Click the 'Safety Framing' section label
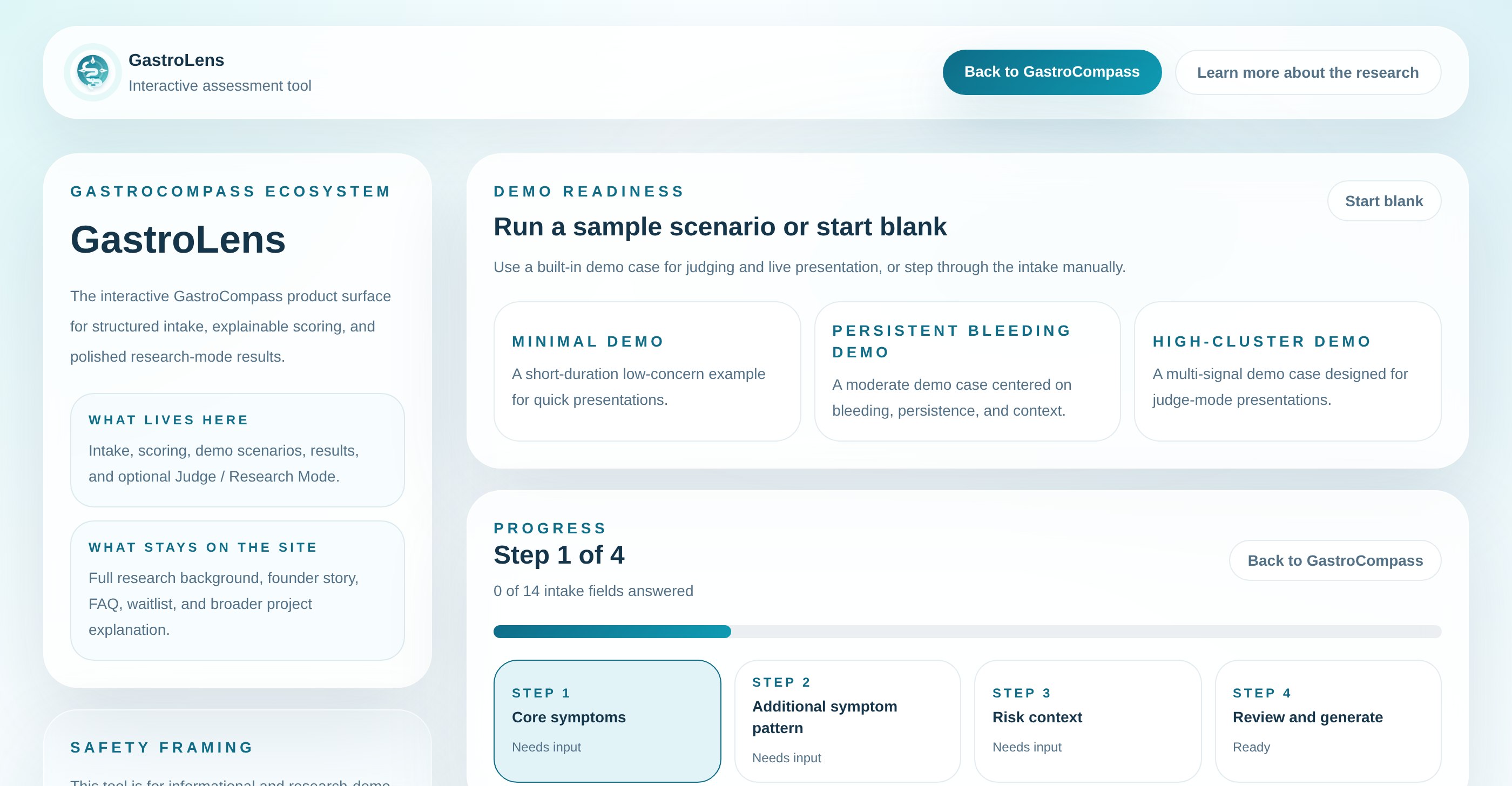Image resolution: width=1512 pixels, height=786 pixels. click(x=161, y=747)
